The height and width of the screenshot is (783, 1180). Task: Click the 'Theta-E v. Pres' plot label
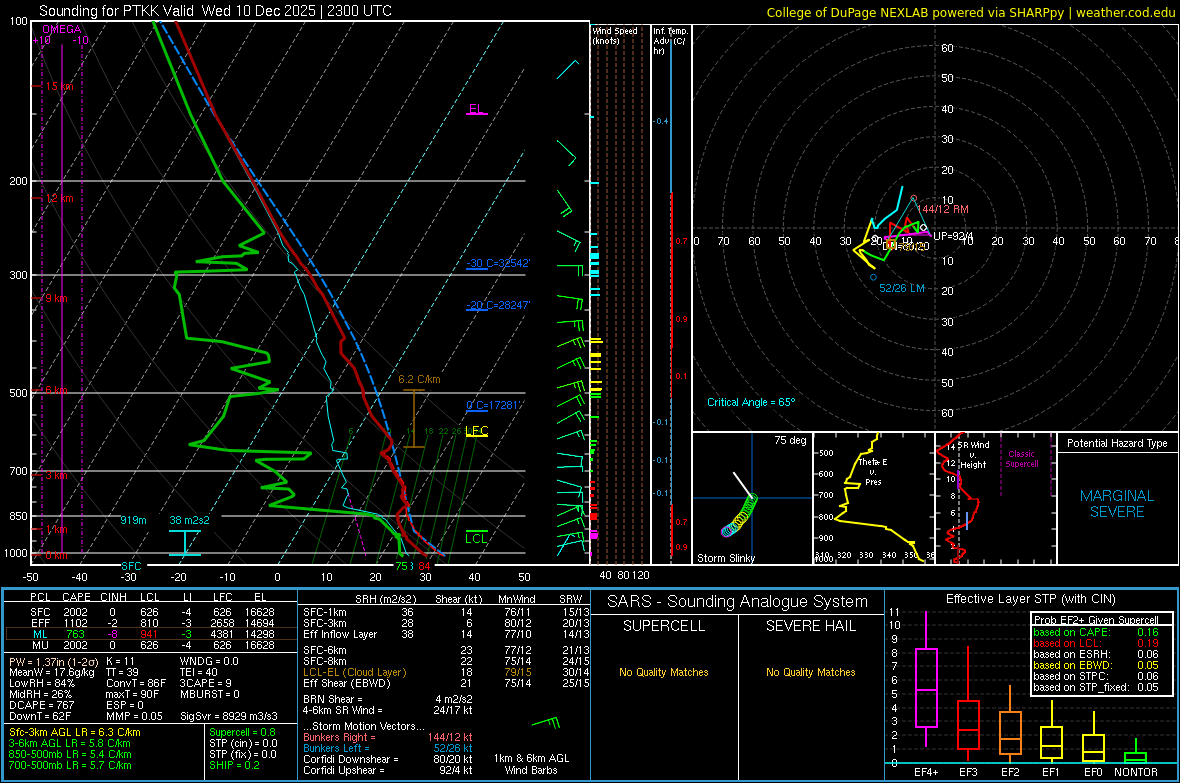click(x=872, y=471)
